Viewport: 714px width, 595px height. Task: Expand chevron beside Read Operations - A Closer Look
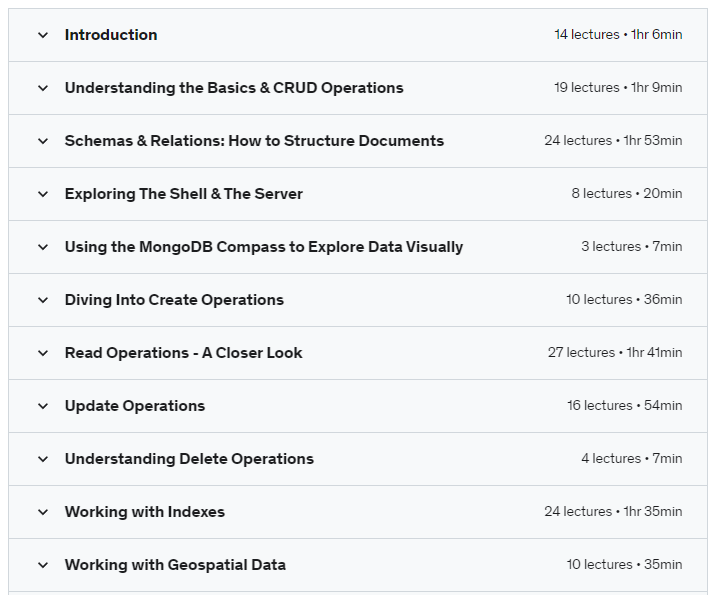click(x=43, y=353)
